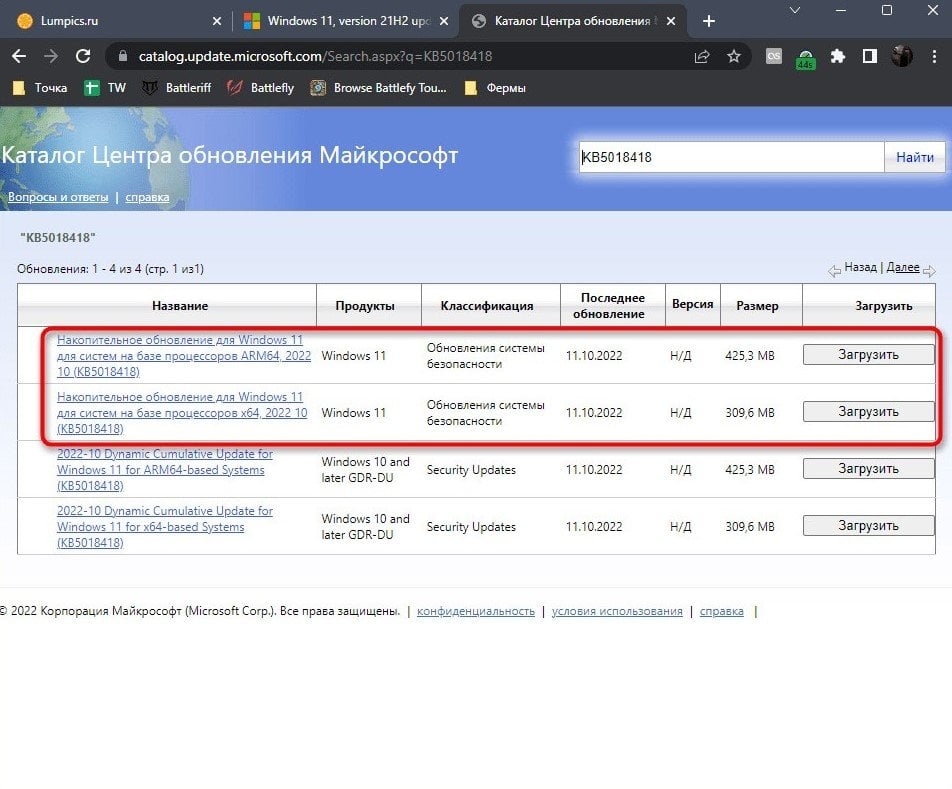Image resolution: width=952 pixels, height=789 pixels.
Task: Click the Назад pagination text
Action: (860, 267)
